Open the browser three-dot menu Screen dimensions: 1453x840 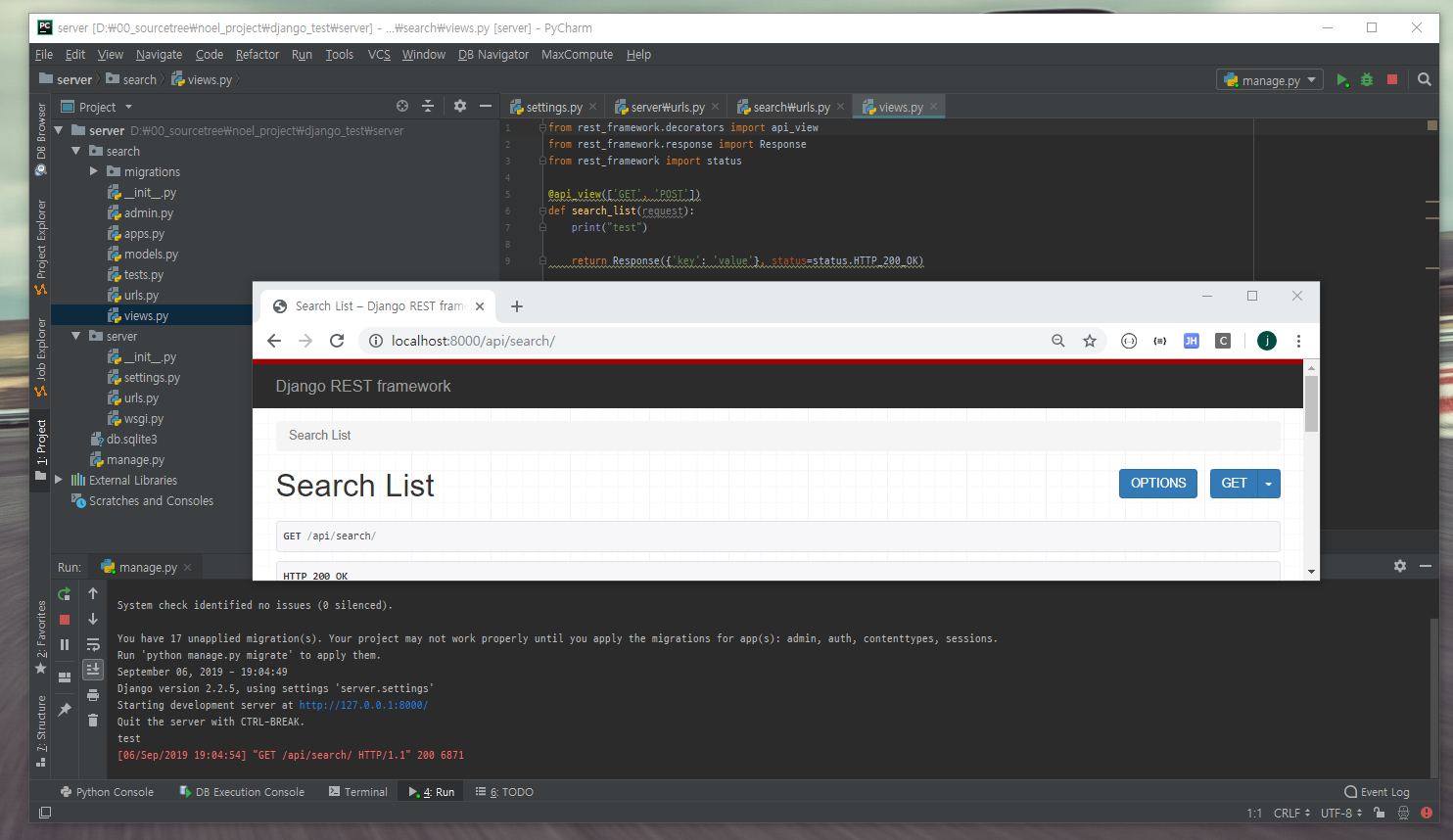coord(1299,341)
